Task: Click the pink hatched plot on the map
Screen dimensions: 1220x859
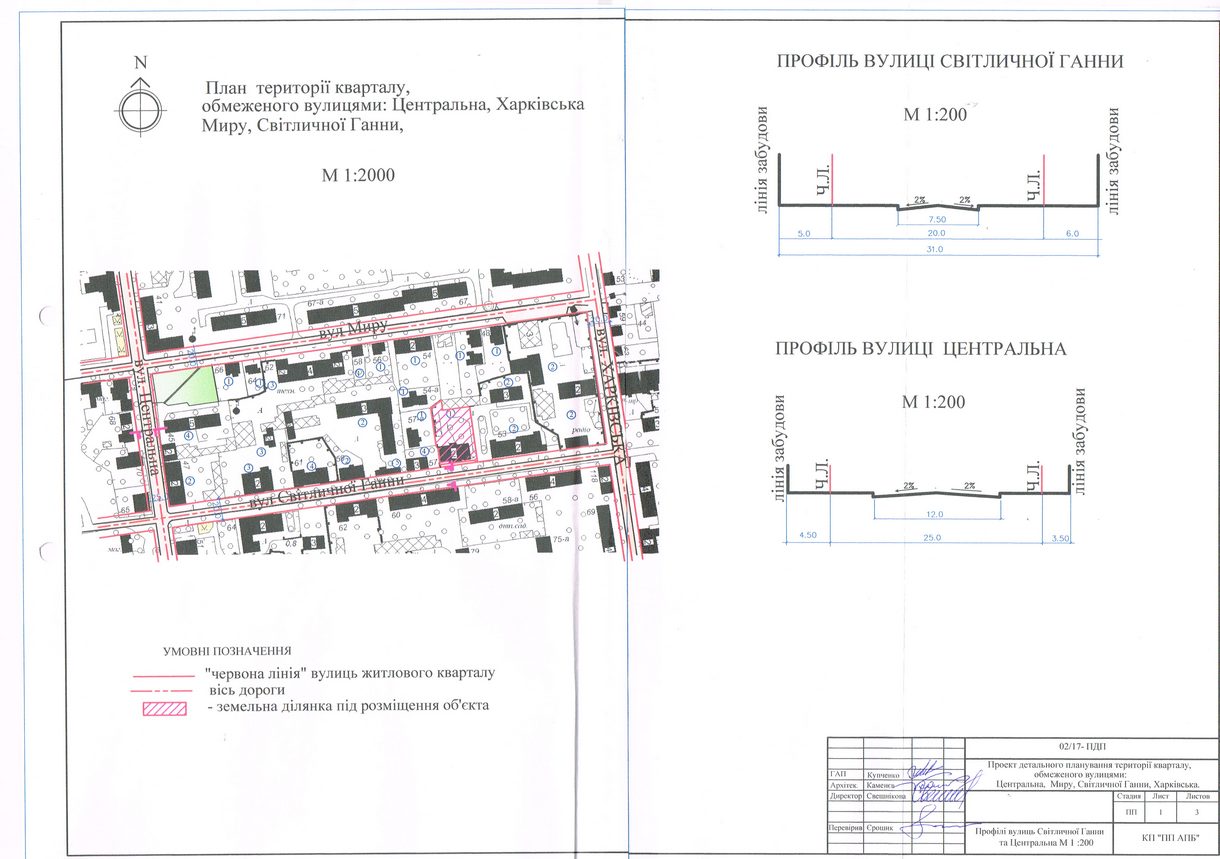Action: tap(453, 432)
